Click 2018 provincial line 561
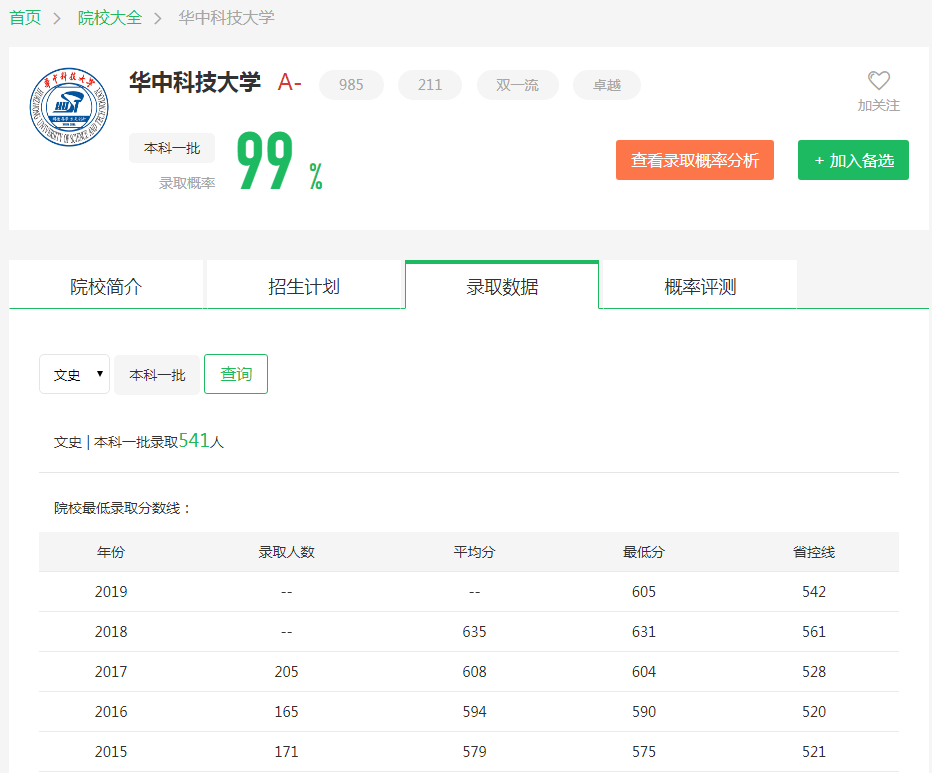Screen dimensions: 932x773 tap(814, 631)
